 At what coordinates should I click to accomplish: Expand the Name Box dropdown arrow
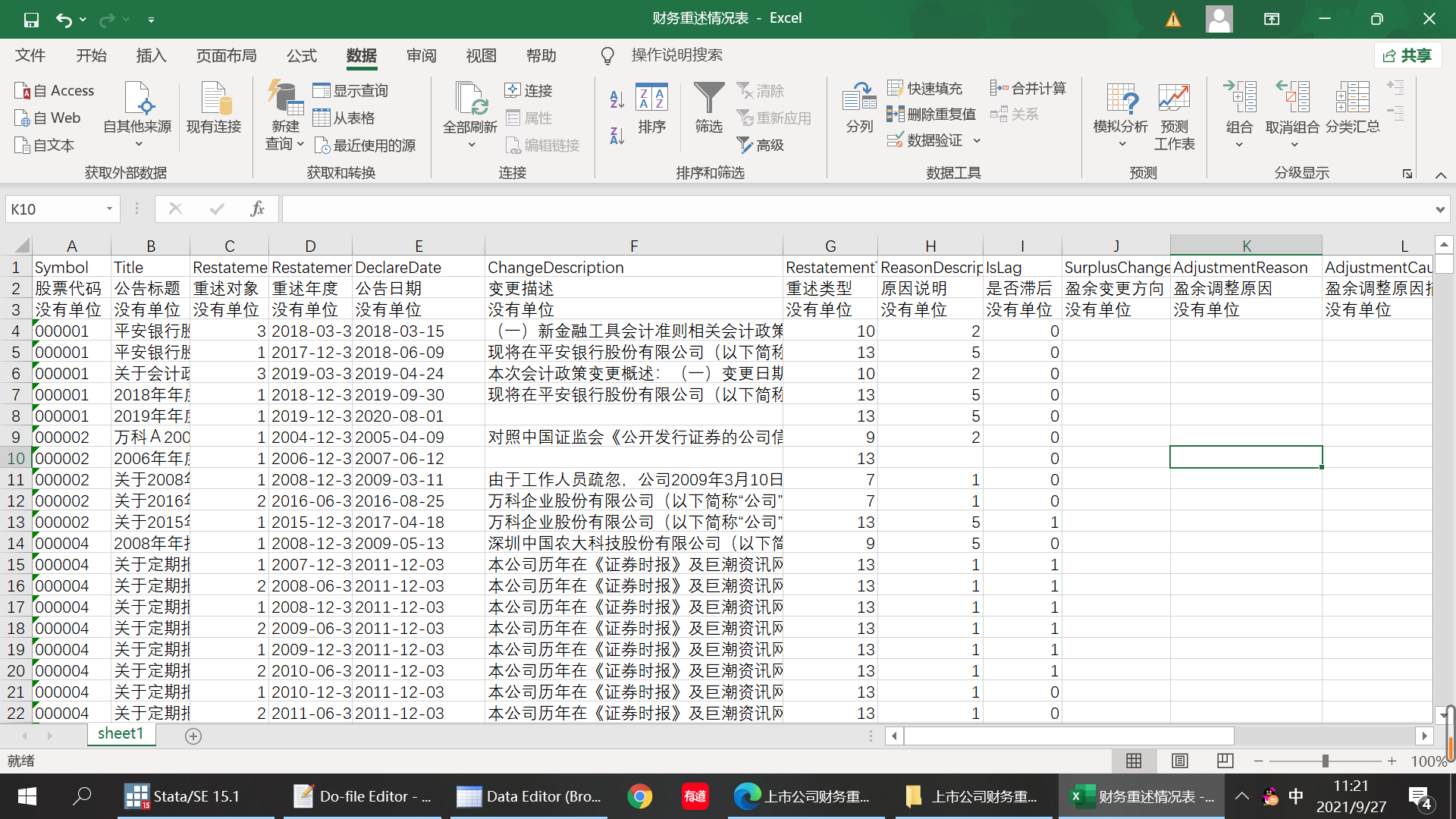tap(109, 209)
